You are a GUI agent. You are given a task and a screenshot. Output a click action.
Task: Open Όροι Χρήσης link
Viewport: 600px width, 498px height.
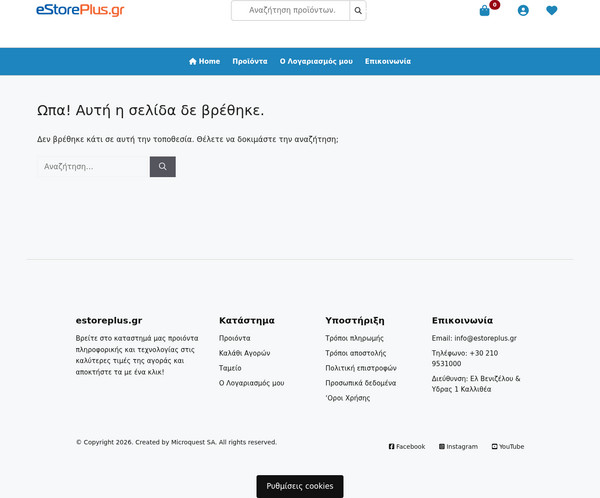(x=348, y=398)
